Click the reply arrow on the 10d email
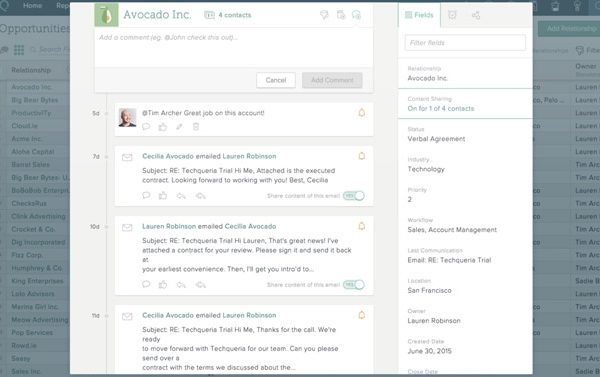This screenshot has width=600, height=377. click(x=181, y=285)
